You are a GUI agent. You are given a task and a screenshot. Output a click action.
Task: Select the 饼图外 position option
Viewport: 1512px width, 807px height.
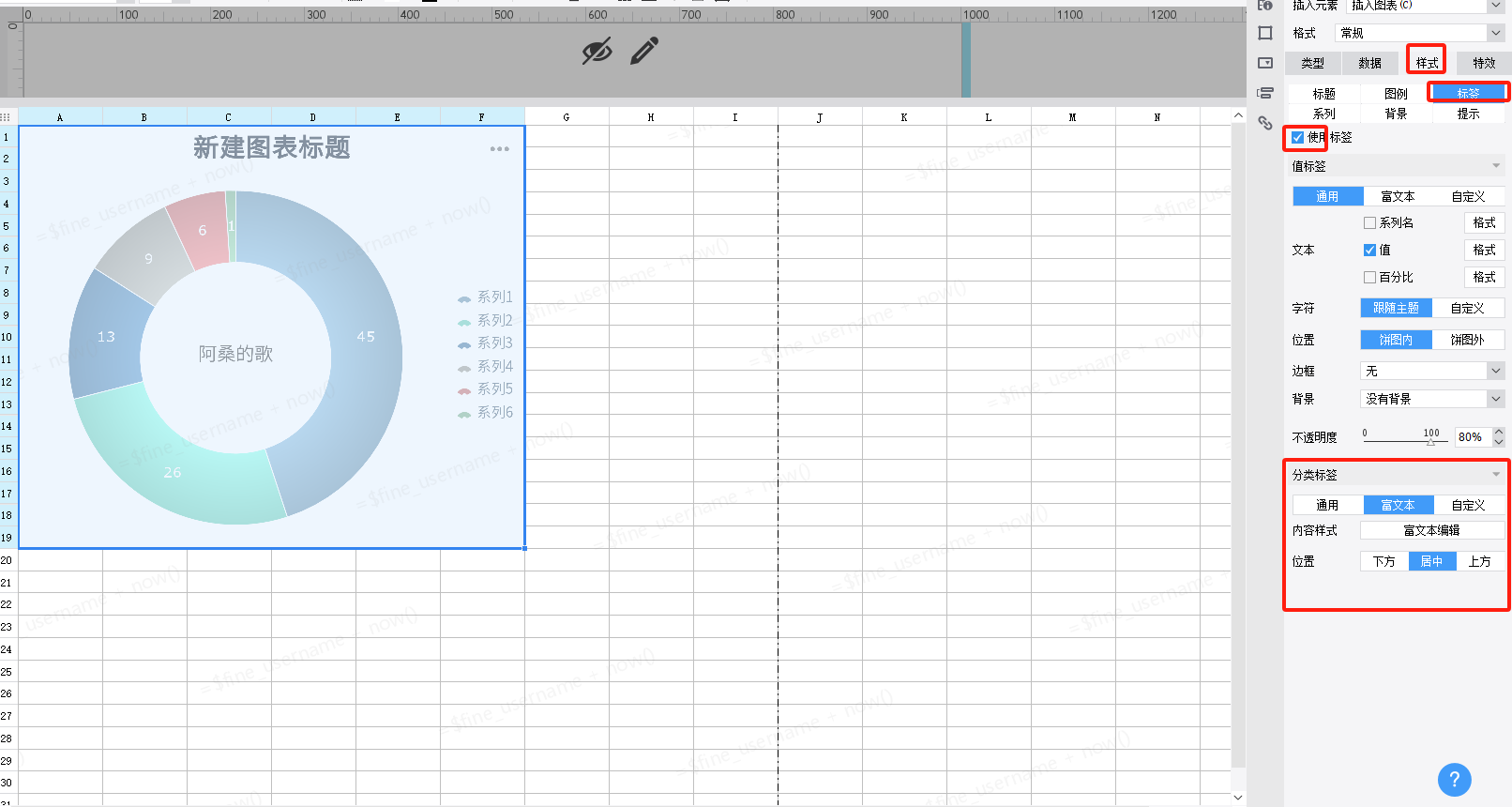point(1467,340)
